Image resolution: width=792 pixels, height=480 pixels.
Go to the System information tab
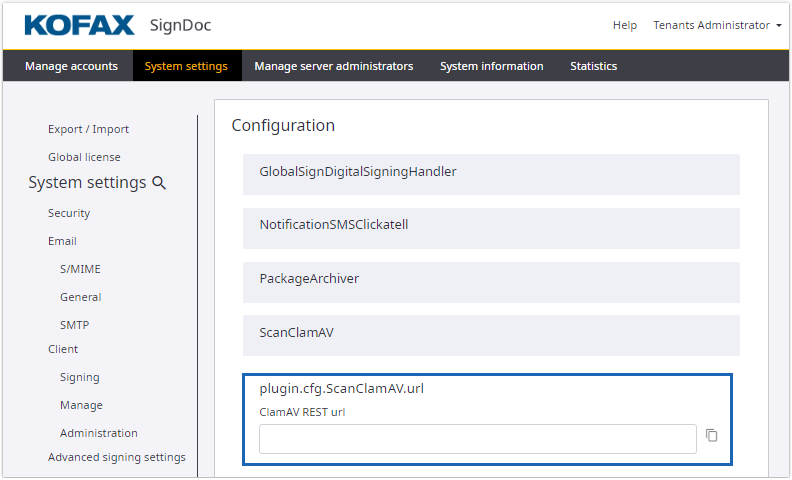491,66
